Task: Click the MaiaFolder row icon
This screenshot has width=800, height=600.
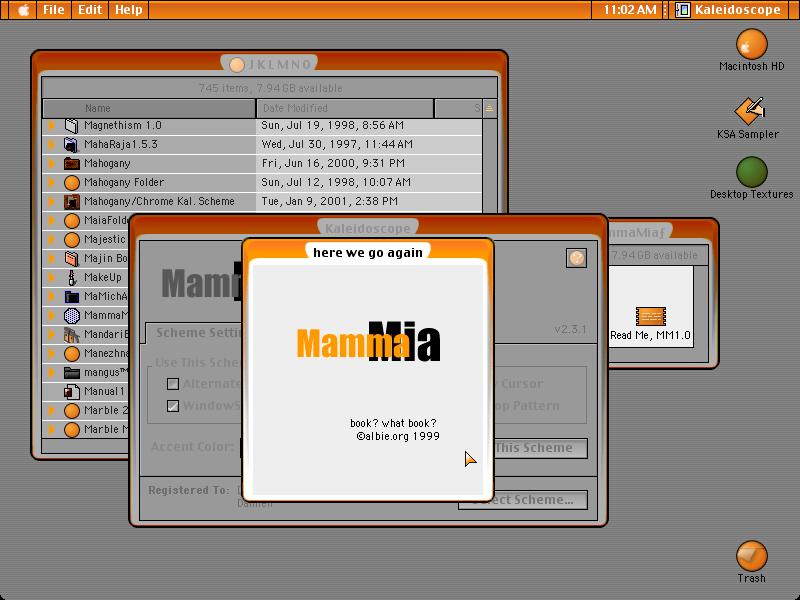Action: [x=72, y=220]
